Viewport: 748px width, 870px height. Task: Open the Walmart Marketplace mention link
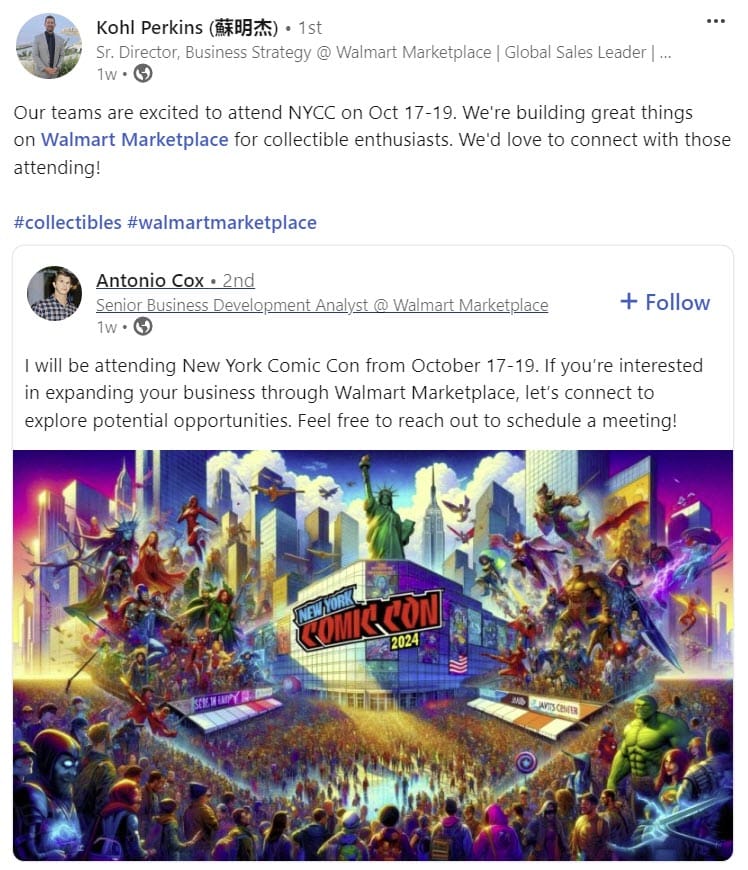coord(135,140)
